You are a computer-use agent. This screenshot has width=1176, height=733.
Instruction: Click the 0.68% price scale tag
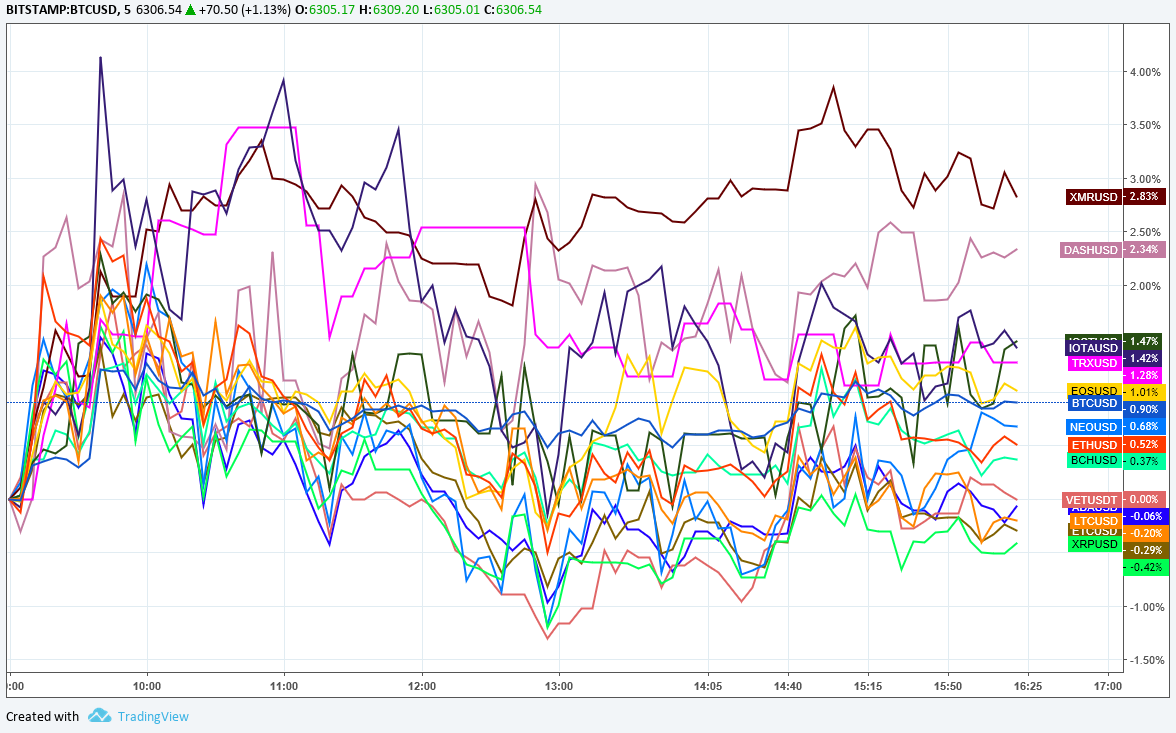coord(1144,427)
